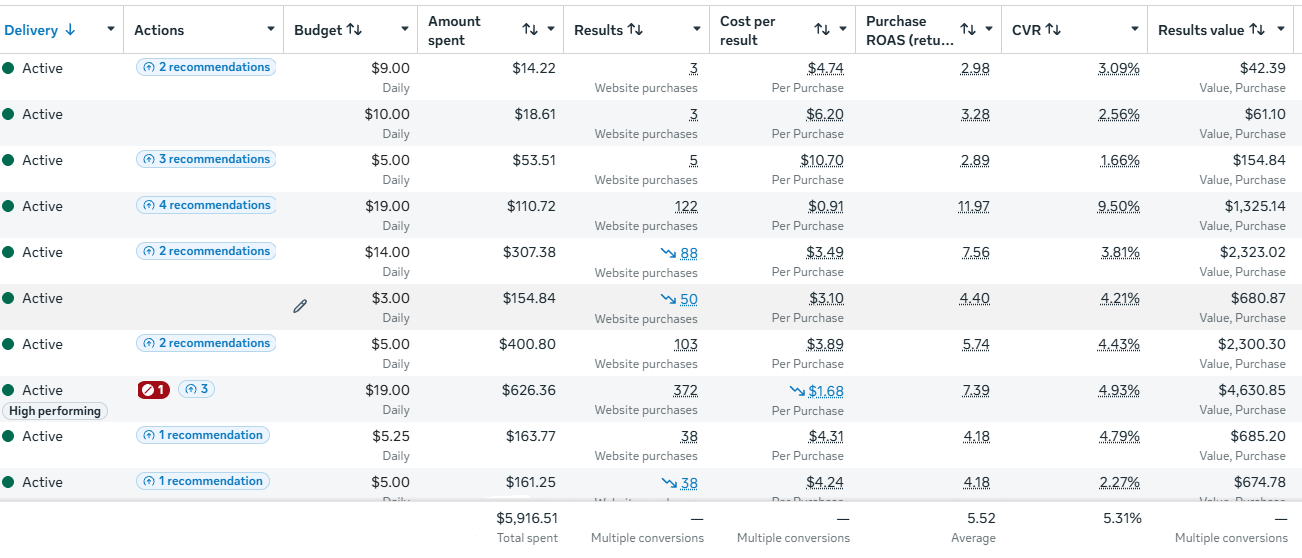Click the $0.91 cost per purchase value
The width and height of the screenshot is (1302, 558).
coord(826,206)
